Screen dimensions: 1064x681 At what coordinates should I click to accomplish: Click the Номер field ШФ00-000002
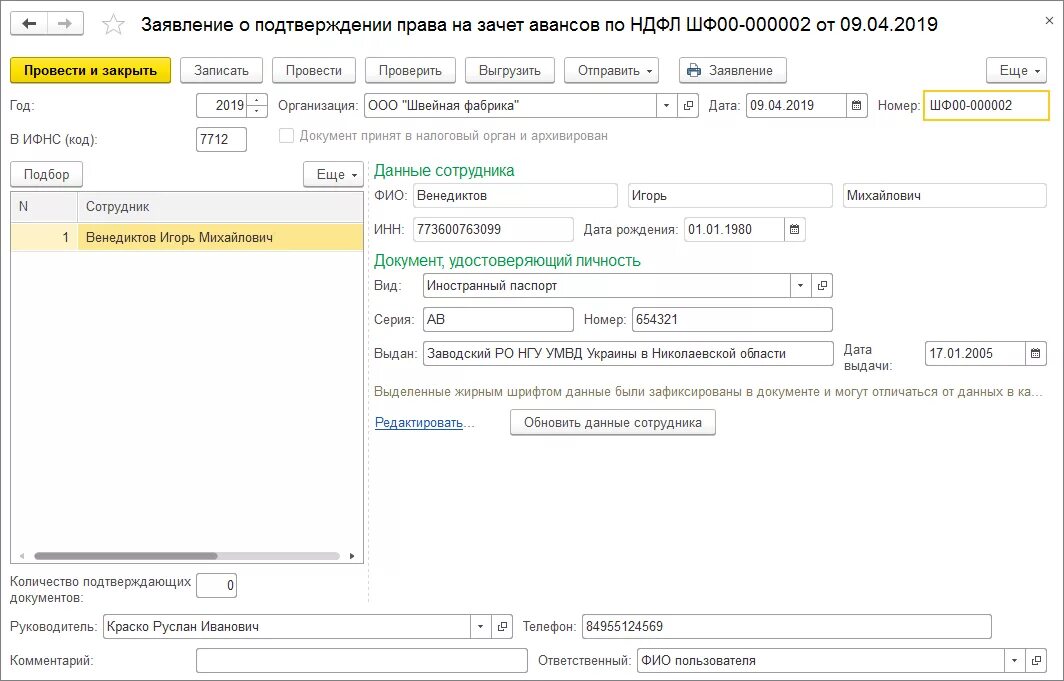pyautogui.click(x=986, y=106)
